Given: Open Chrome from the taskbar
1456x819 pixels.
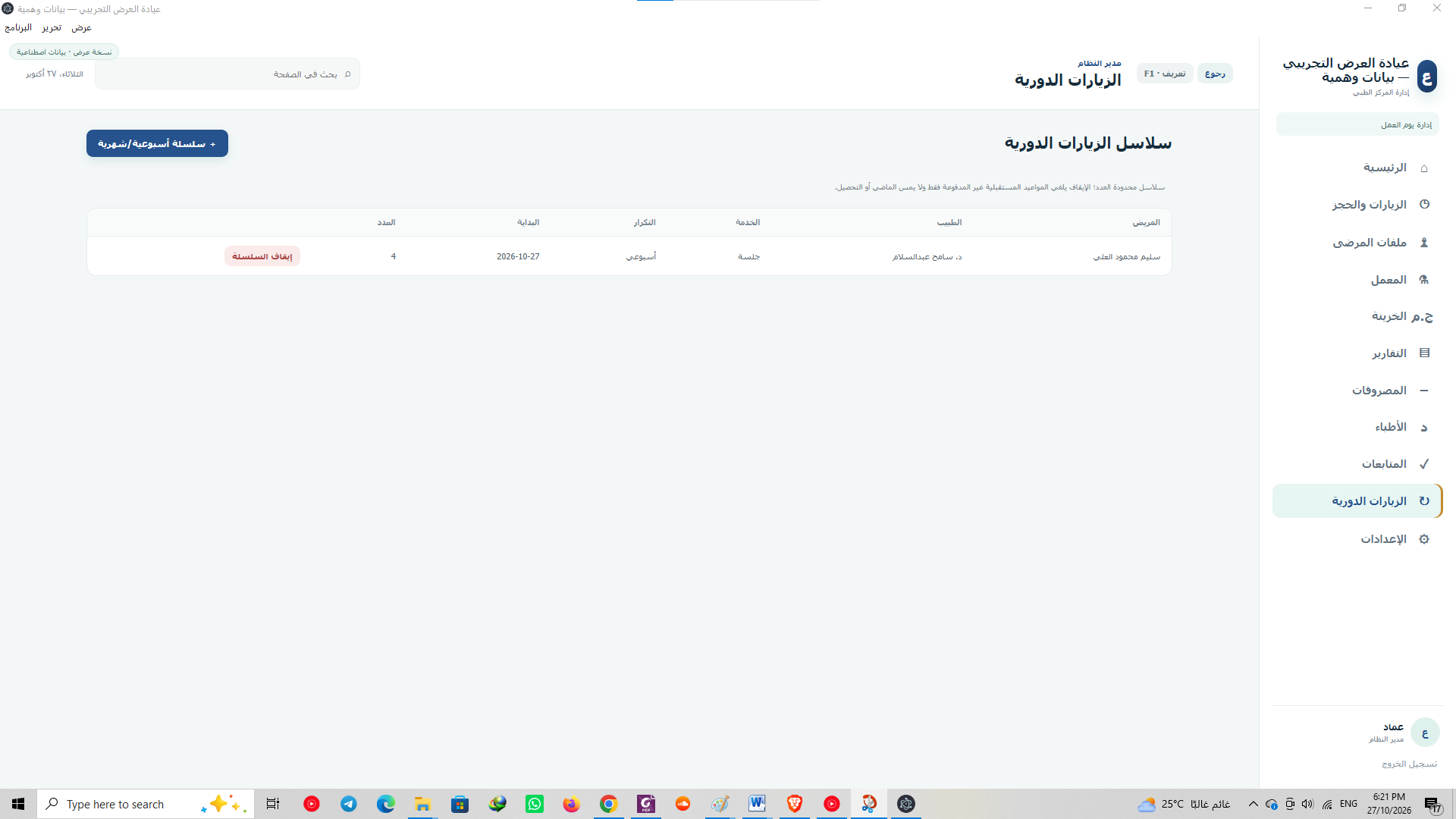Looking at the screenshot, I should pos(608,804).
